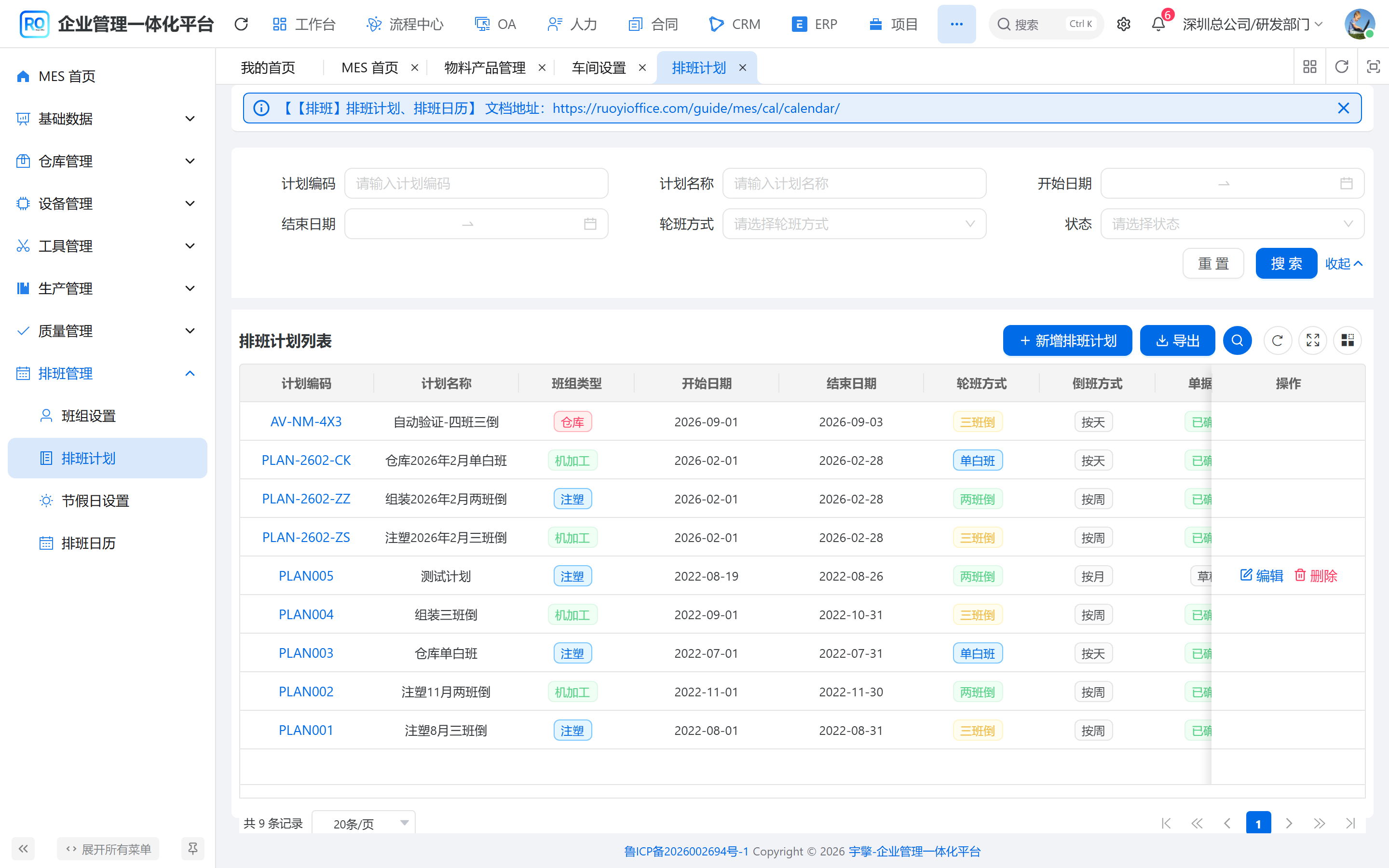Image resolution: width=1389 pixels, height=868 pixels.
Task: Open more modules ellipsis button
Action: tap(956, 24)
